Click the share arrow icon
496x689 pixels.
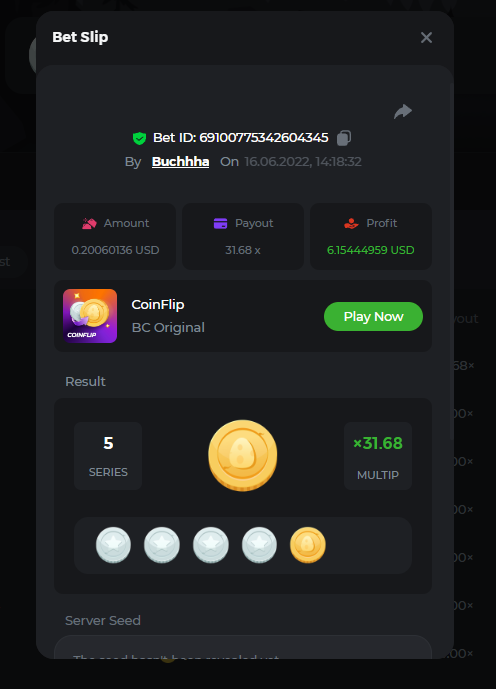click(x=403, y=112)
